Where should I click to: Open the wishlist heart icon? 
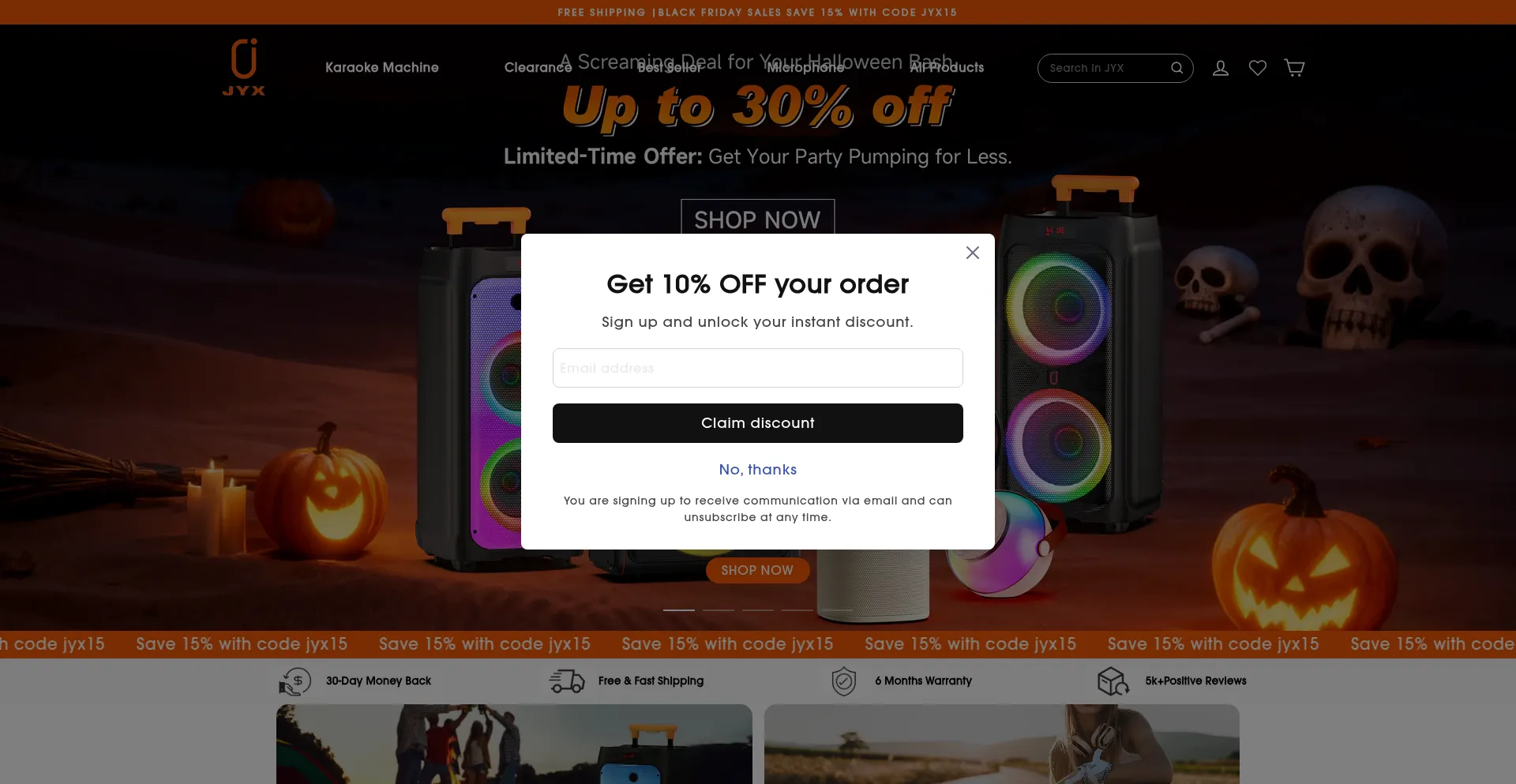coord(1258,68)
